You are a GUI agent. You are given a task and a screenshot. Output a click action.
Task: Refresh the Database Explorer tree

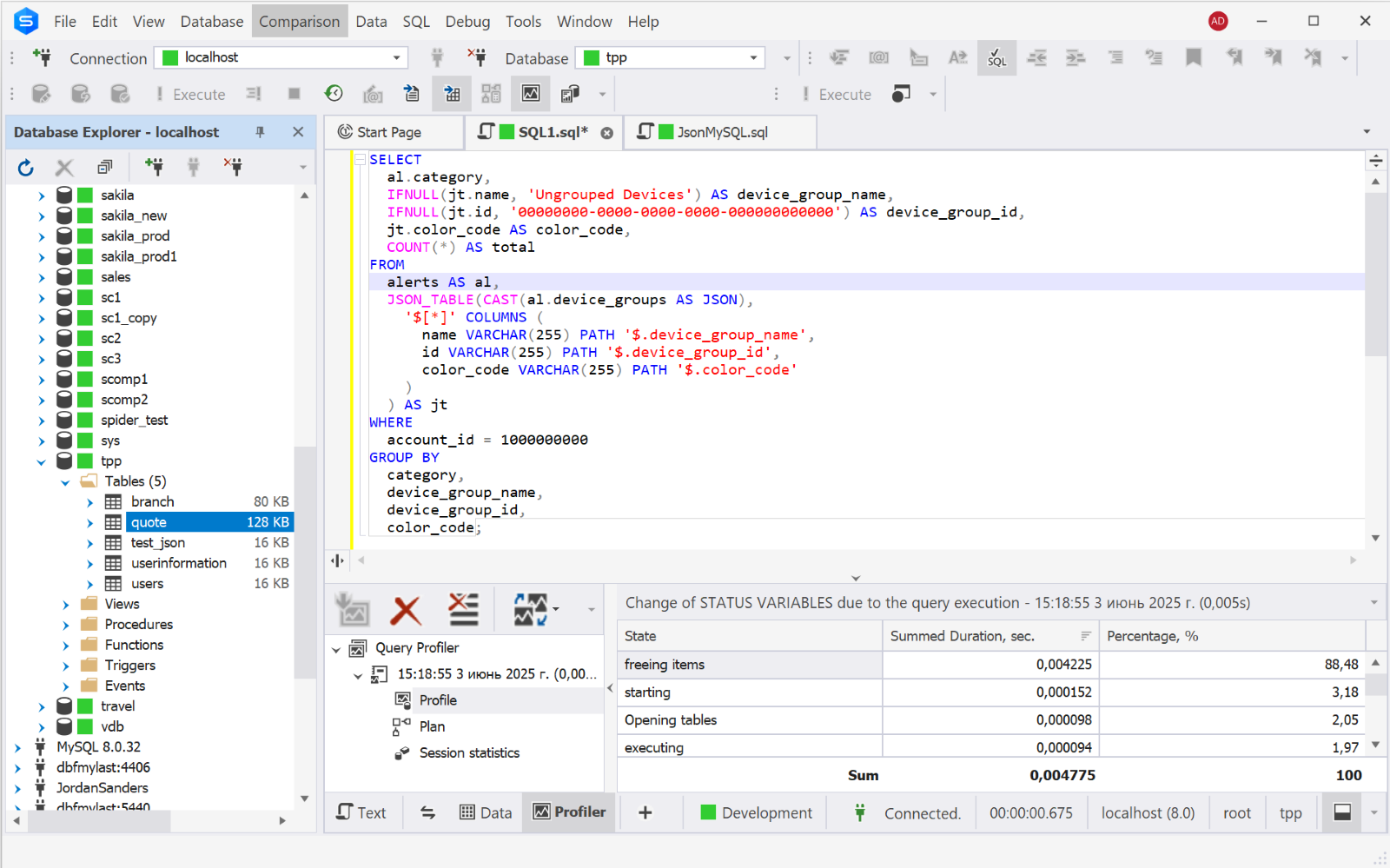point(25,167)
